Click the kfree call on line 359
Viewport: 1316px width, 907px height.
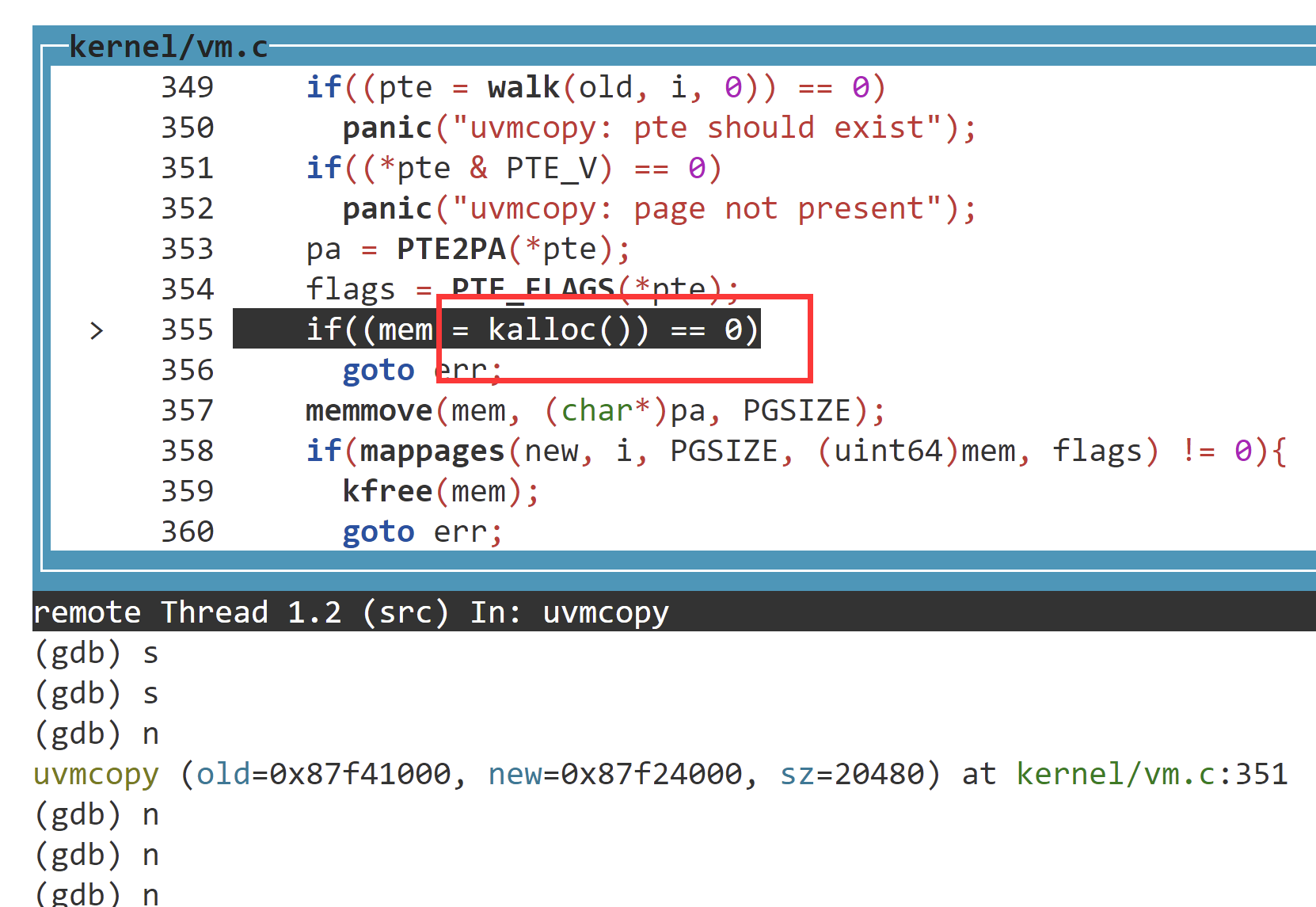coord(387,490)
